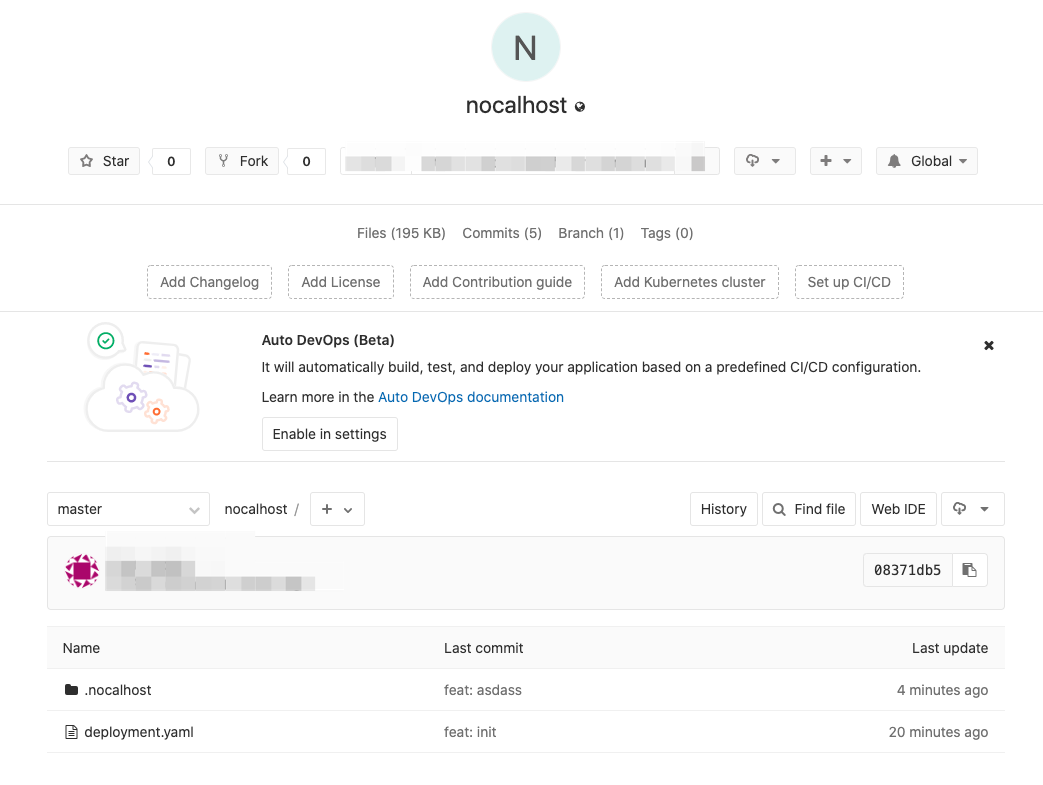Screen dimensions: 1043x785
Task: Open the master branch selector
Action: point(128,509)
